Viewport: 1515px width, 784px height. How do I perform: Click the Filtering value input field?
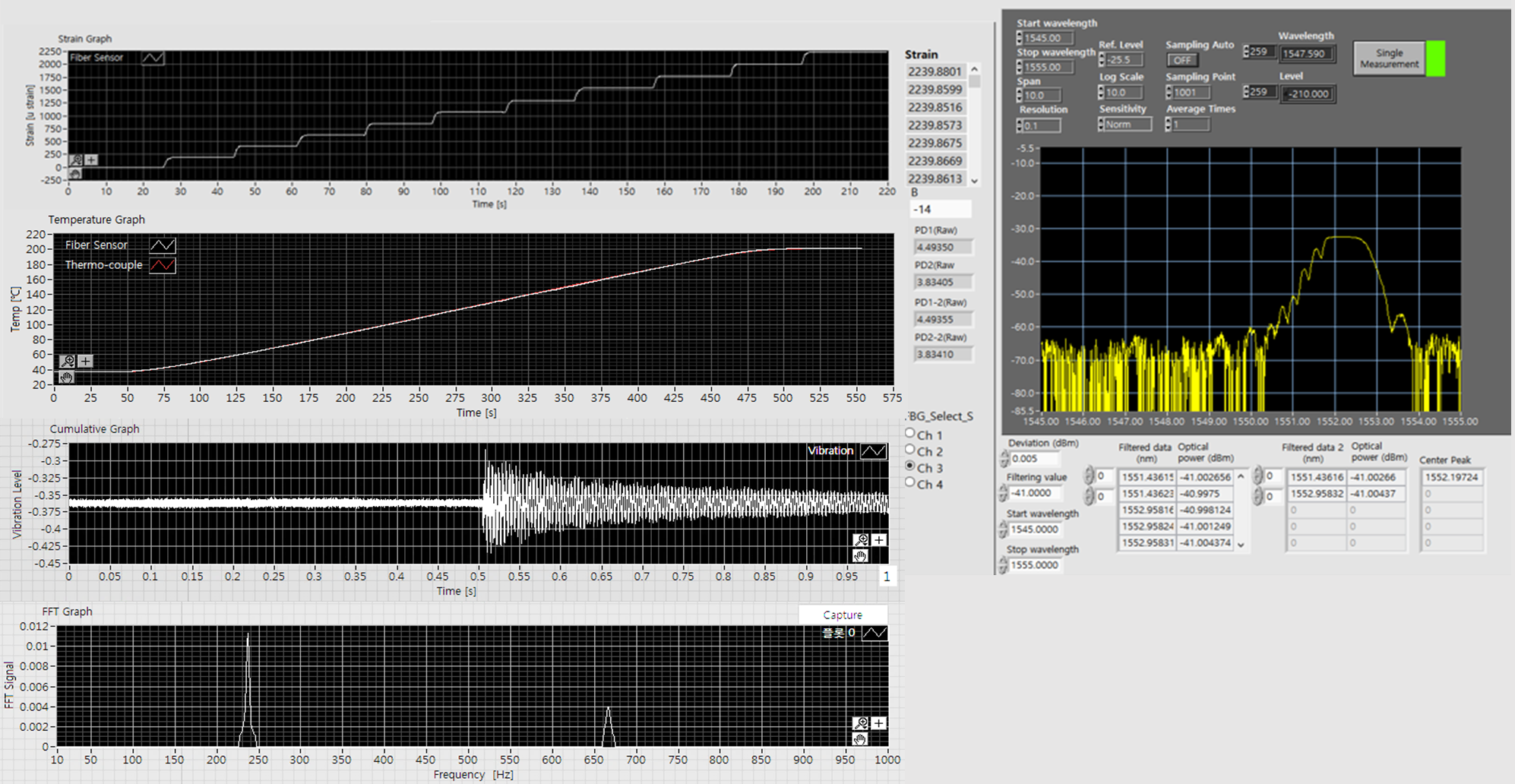point(1033,493)
